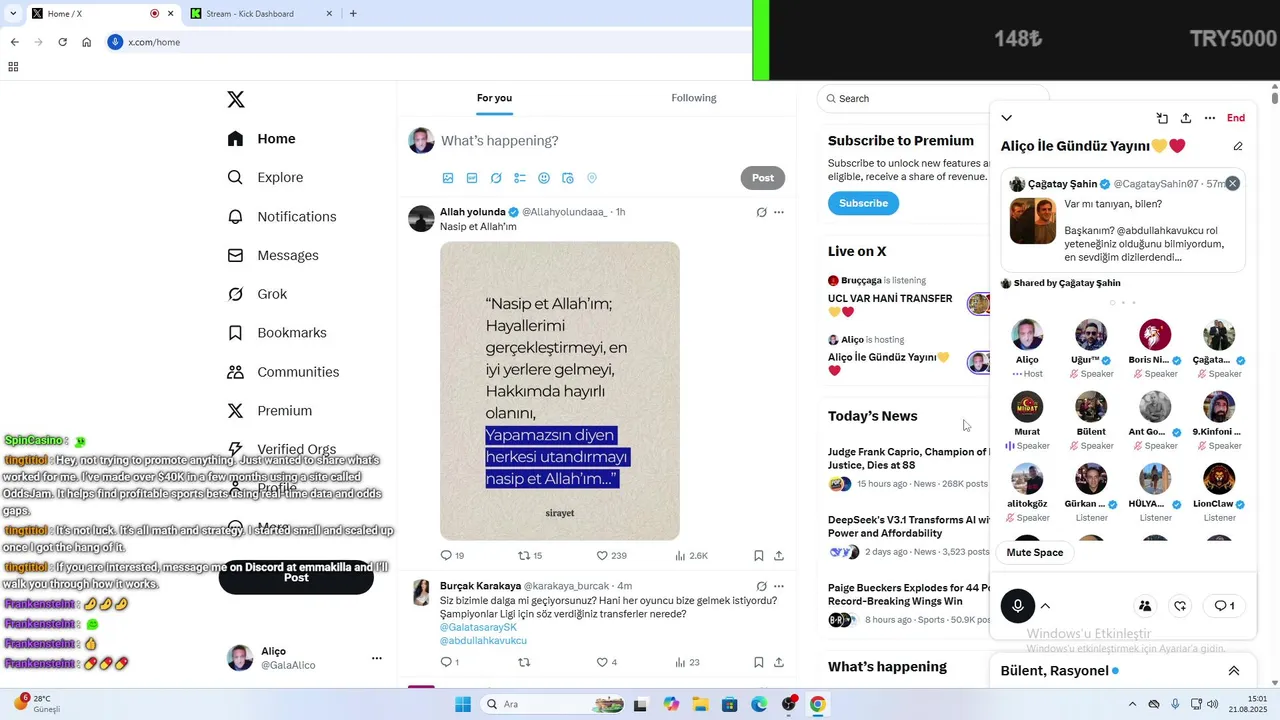Image resolution: width=1280 pixels, height=720 pixels.
Task: Click the browser home button
Action: [87, 42]
